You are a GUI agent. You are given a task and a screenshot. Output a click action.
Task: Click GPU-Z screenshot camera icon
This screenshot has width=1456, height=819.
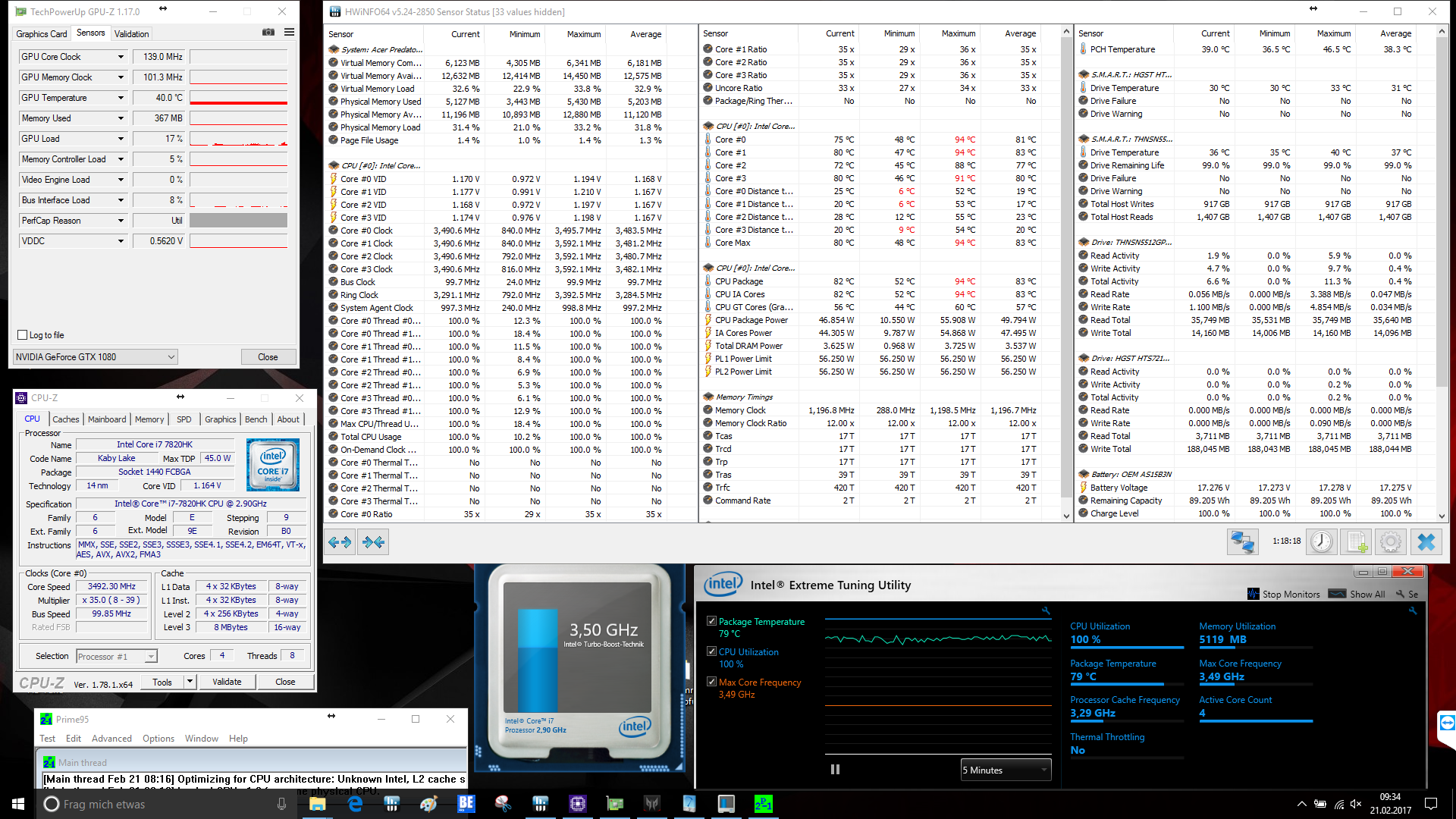coord(268,33)
